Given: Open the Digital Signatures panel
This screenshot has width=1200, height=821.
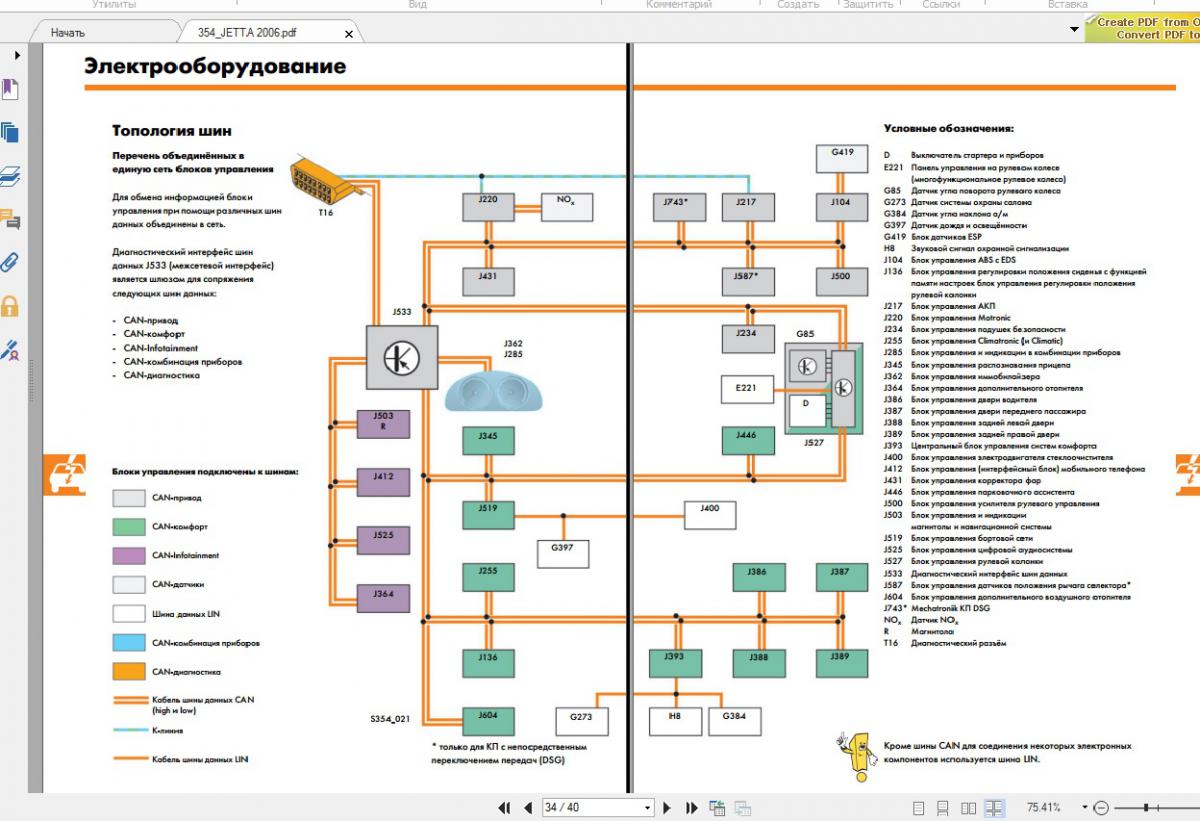Looking at the screenshot, I should (10, 350).
